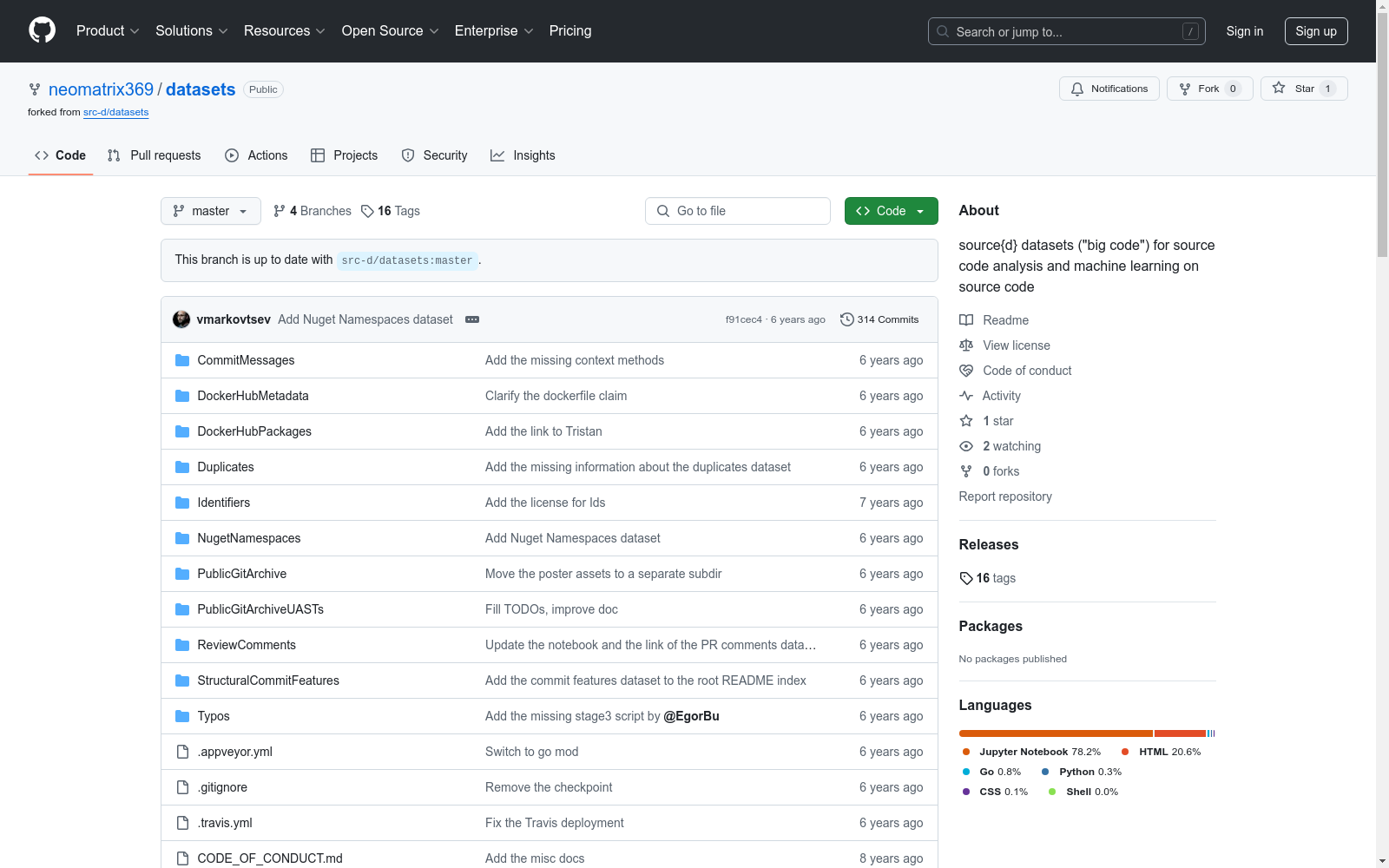The image size is (1389, 868).
Task: Switch to the Code tab
Action: (61, 155)
